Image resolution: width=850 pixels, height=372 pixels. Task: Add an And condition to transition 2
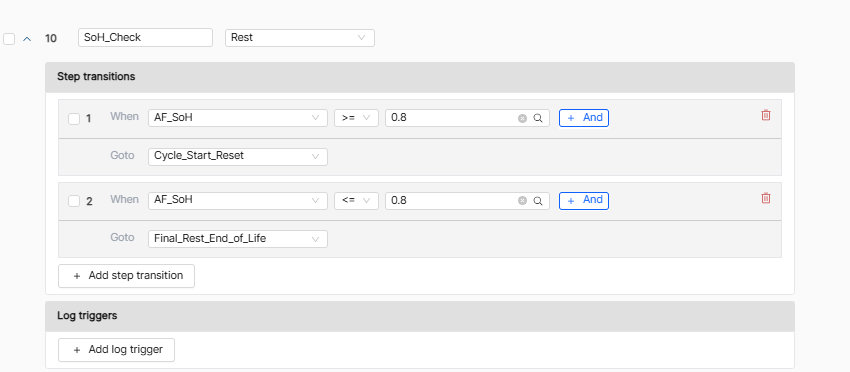click(584, 200)
